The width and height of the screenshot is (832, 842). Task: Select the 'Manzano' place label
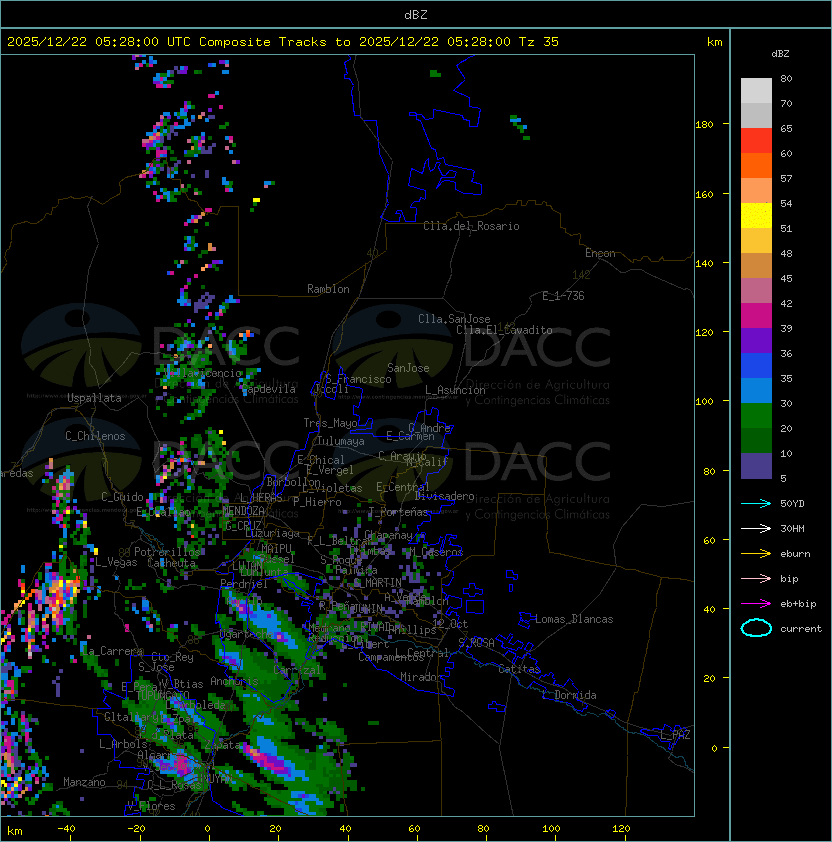pos(84,782)
